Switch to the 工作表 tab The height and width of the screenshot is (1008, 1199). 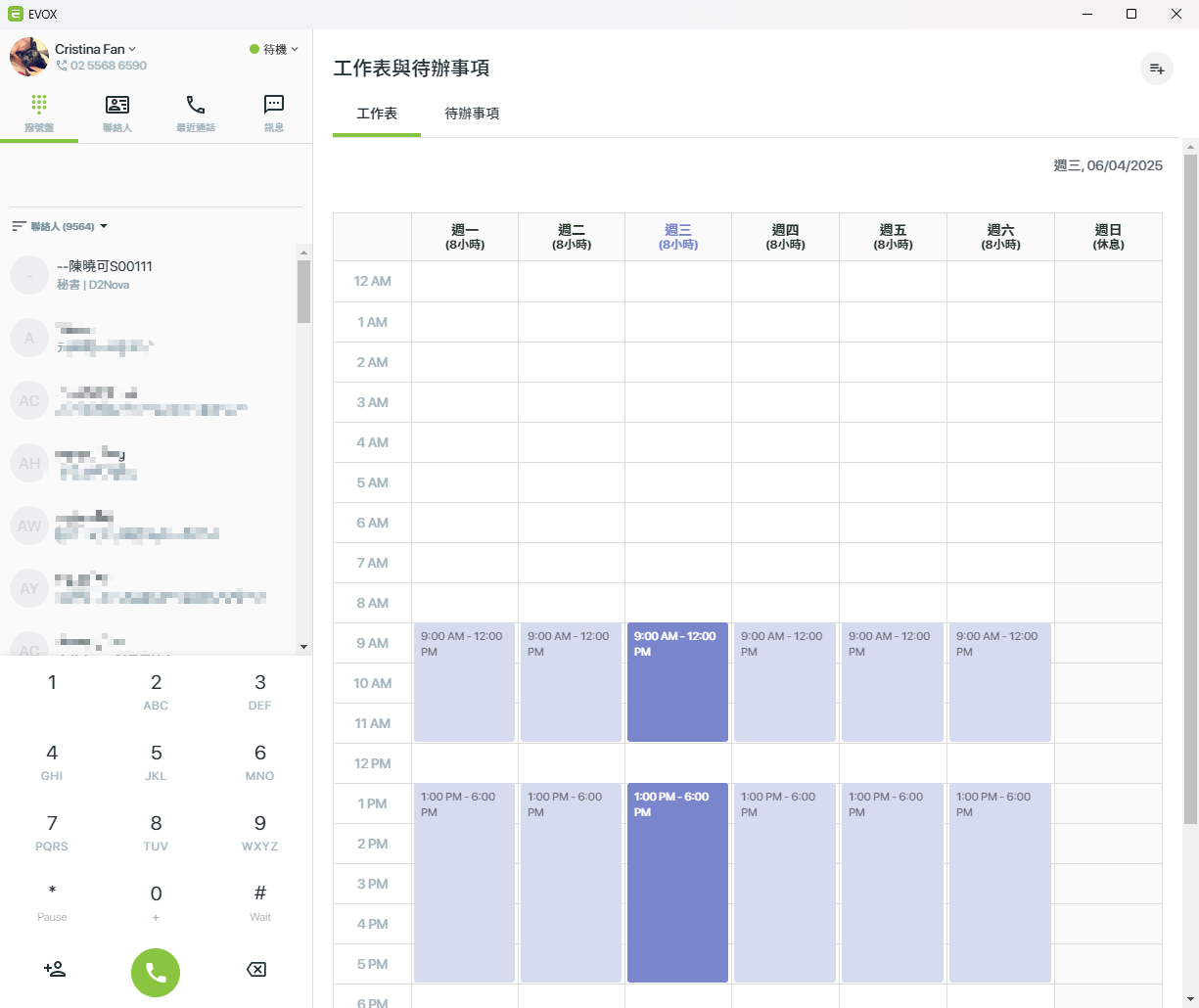[x=377, y=114]
